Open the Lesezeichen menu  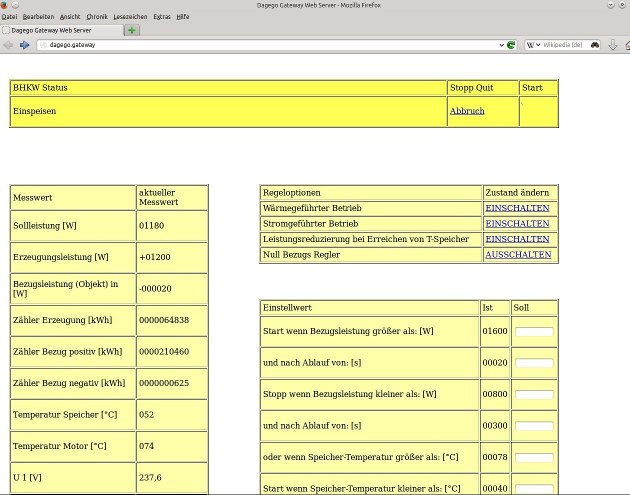(131, 17)
